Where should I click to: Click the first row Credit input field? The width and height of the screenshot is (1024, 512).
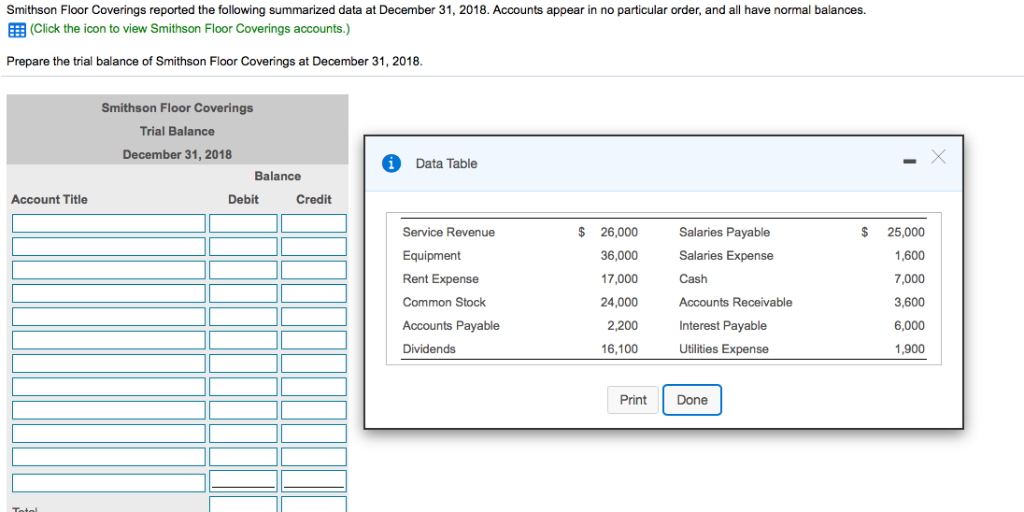pyautogui.click(x=314, y=223)
